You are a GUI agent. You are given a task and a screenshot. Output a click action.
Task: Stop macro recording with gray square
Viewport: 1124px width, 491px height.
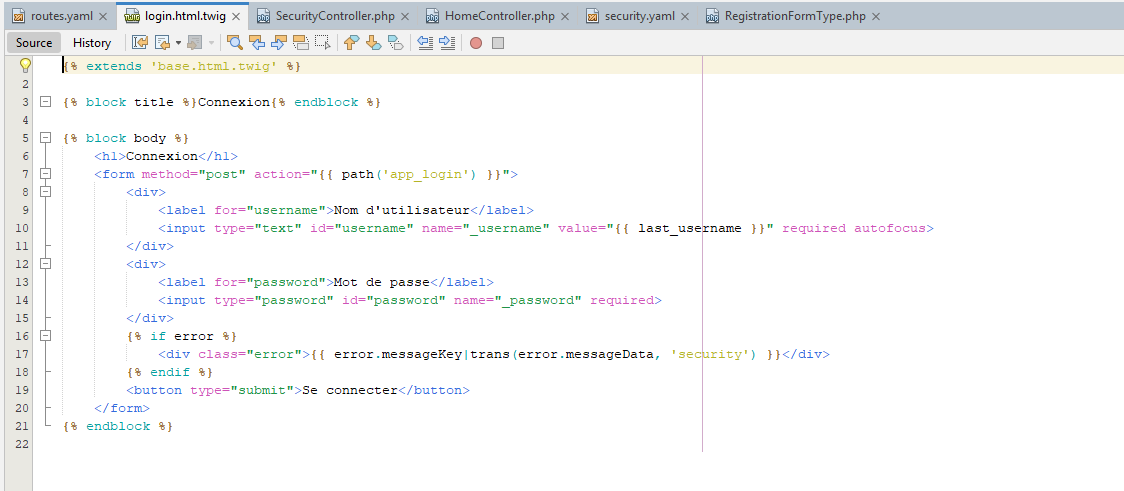(x=498, y=43)
